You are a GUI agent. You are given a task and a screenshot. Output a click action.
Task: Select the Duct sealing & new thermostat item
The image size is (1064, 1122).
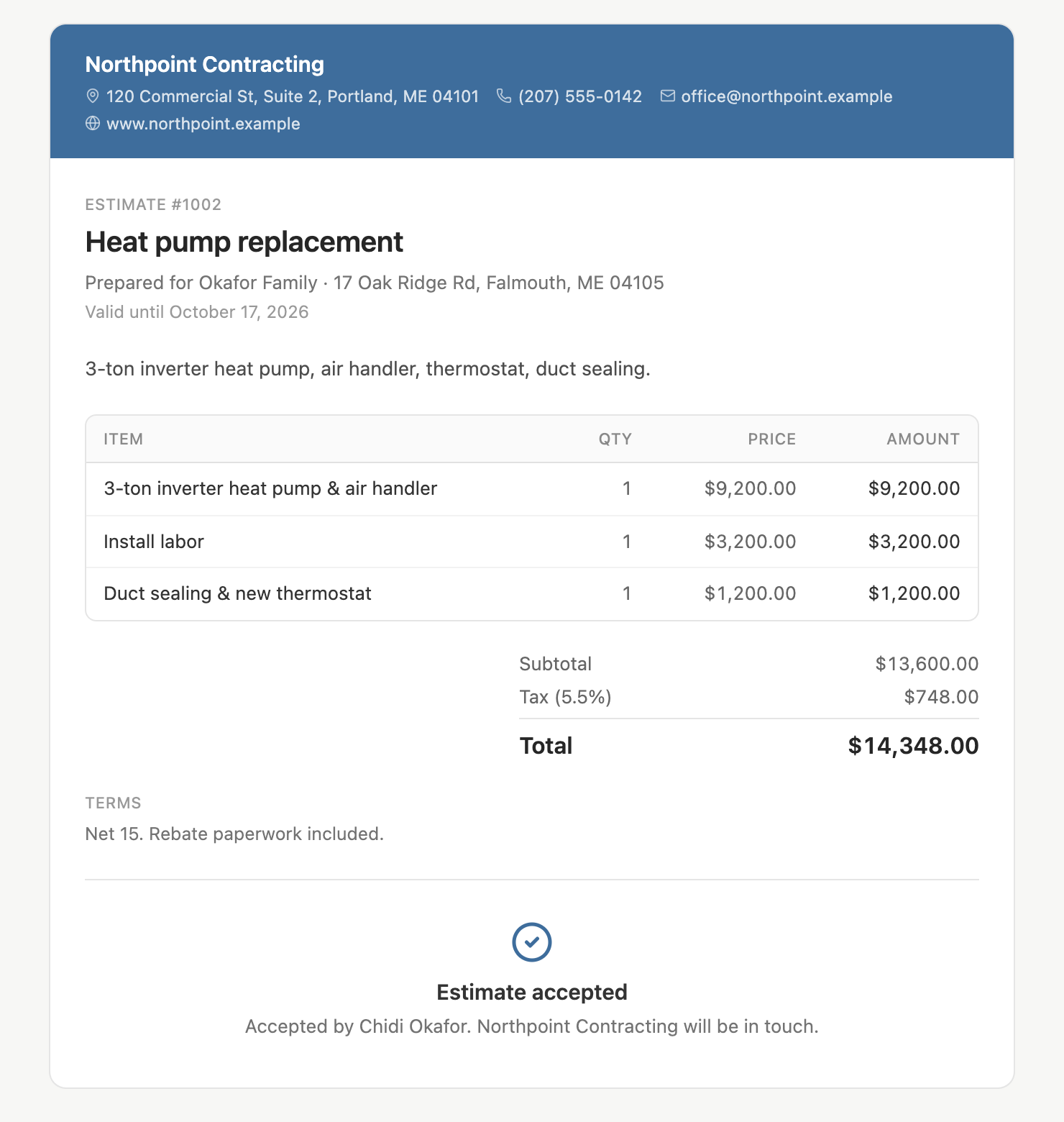(238, 593)
